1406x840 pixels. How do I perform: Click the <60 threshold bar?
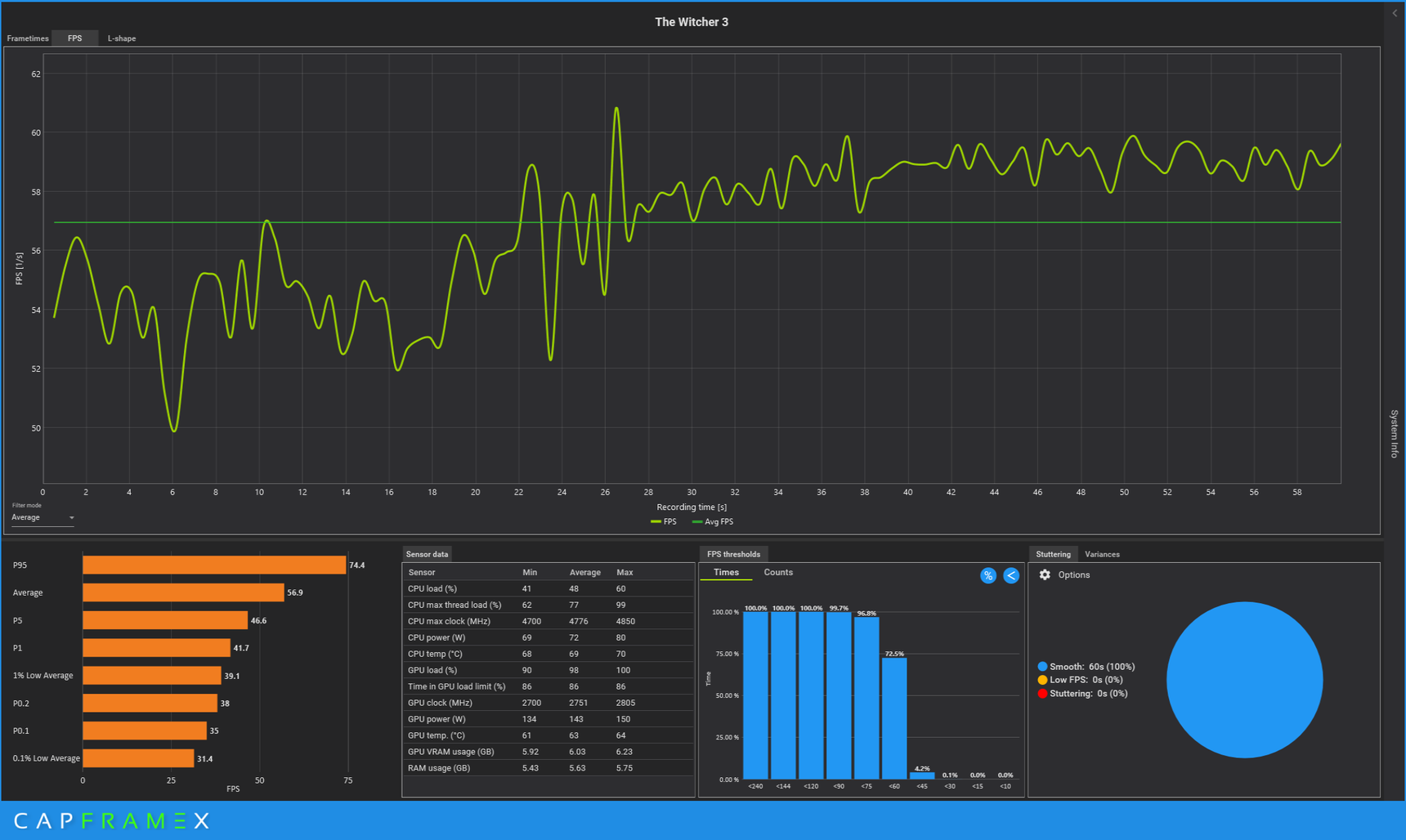894,718
